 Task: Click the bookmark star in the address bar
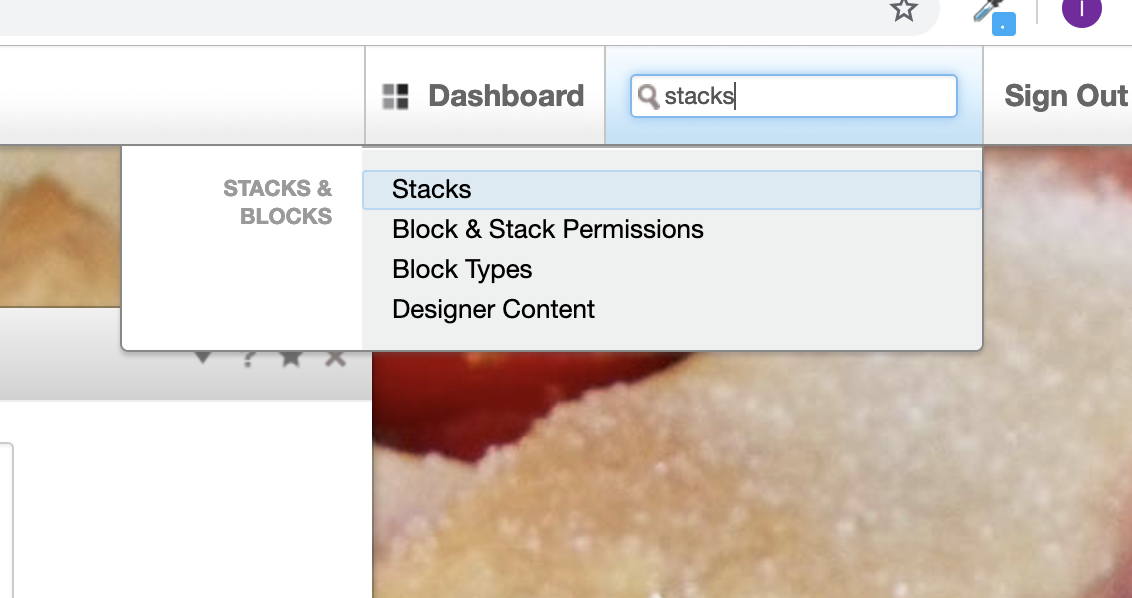tap(903, 10)
